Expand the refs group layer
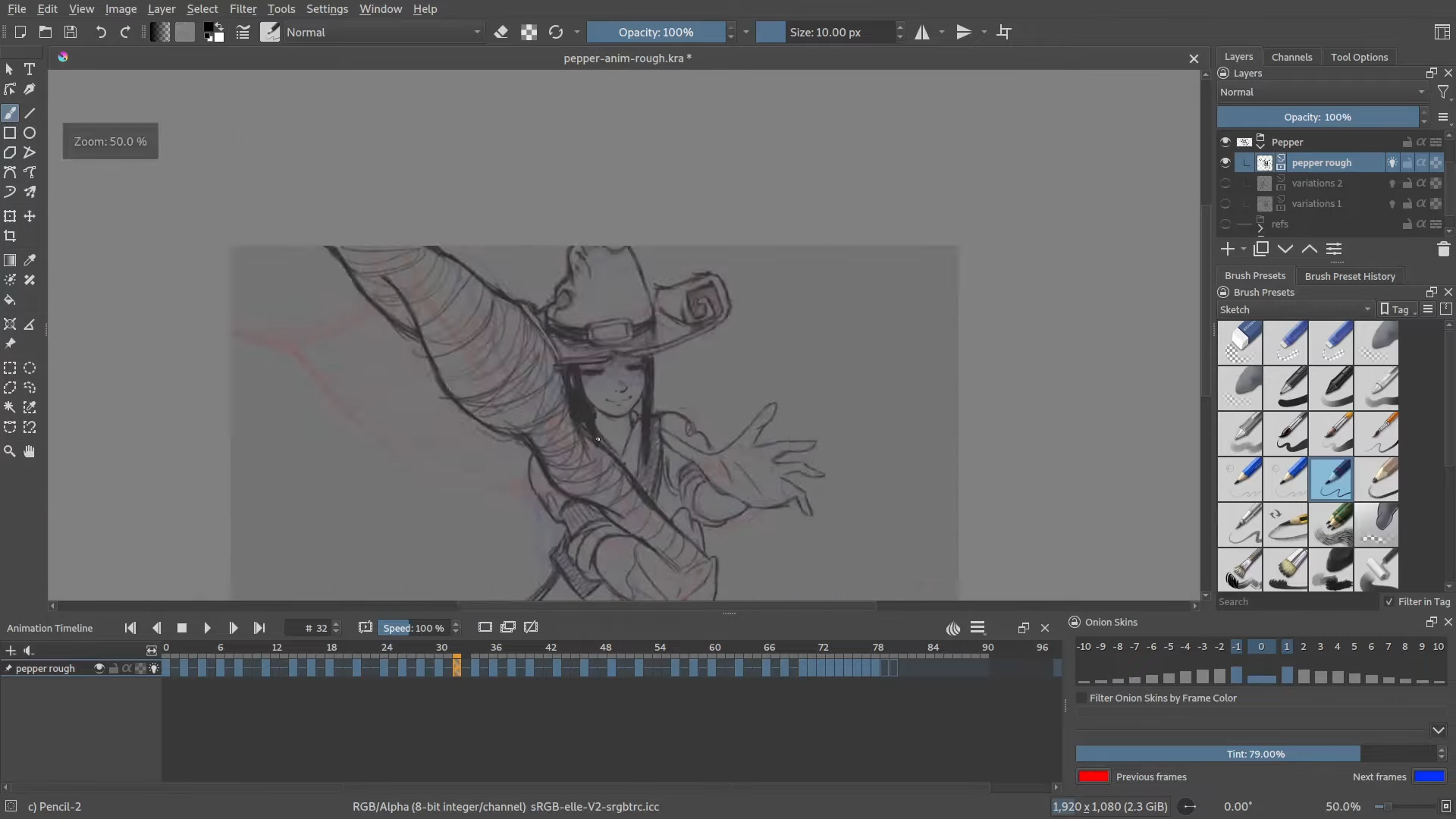1456x819 pixels. coord(1260,227)
